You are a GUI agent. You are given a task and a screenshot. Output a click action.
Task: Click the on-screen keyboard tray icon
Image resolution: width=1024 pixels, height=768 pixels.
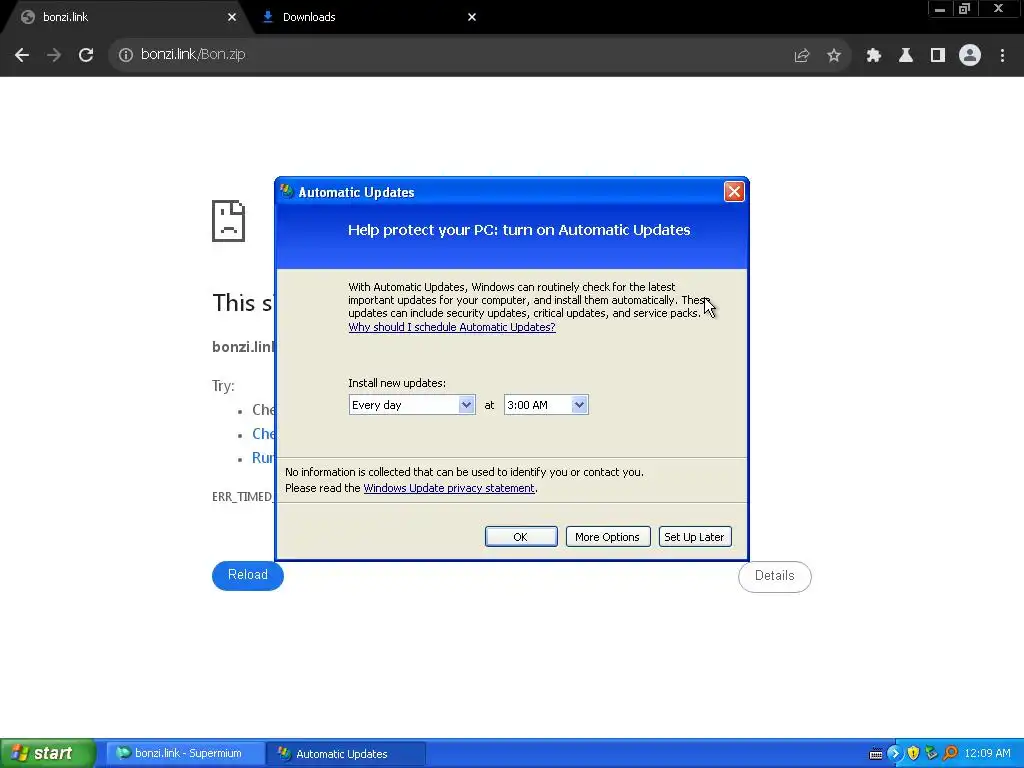[875, 754]
